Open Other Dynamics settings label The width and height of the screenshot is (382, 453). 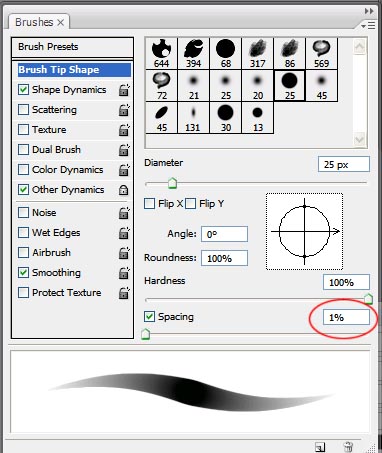click(x=68, y=190)
